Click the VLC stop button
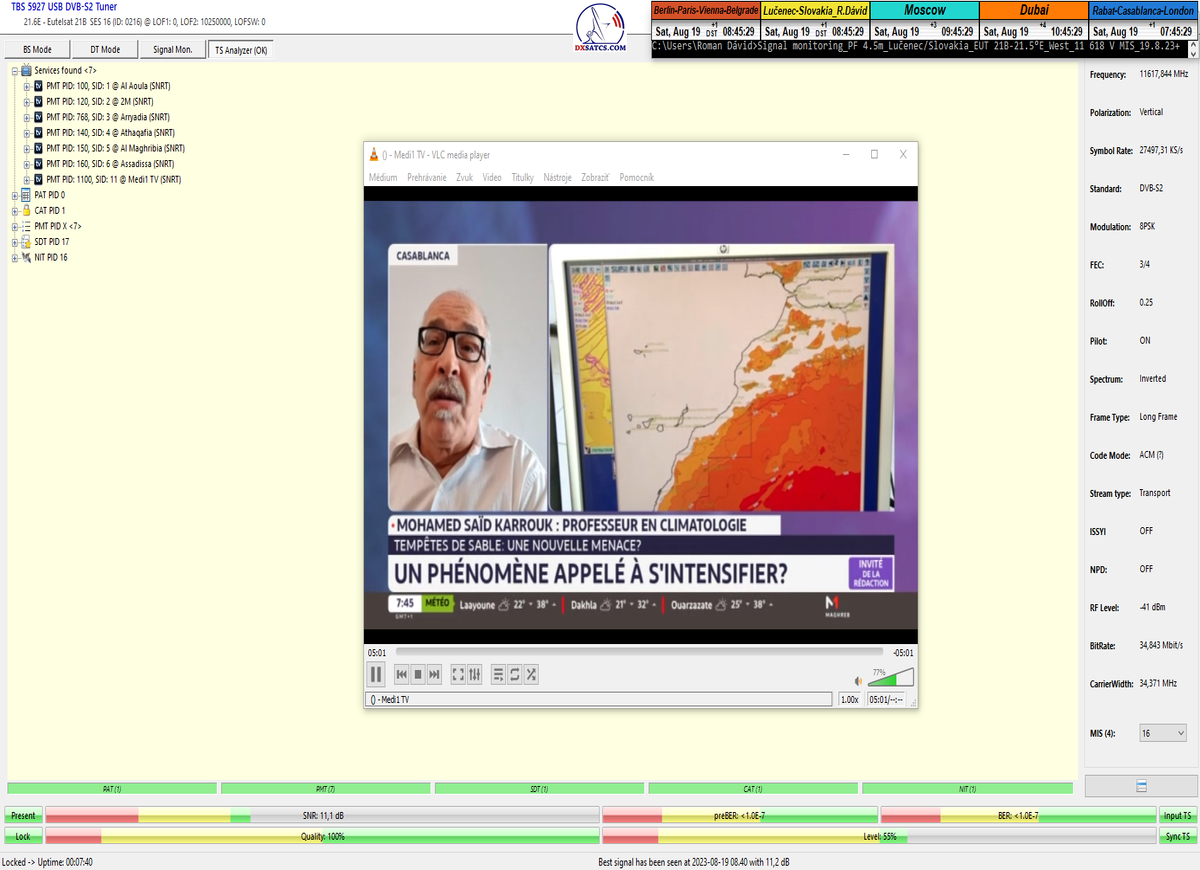The height and width of the screenshot is (870, 1200). click(x=418, y=675)
